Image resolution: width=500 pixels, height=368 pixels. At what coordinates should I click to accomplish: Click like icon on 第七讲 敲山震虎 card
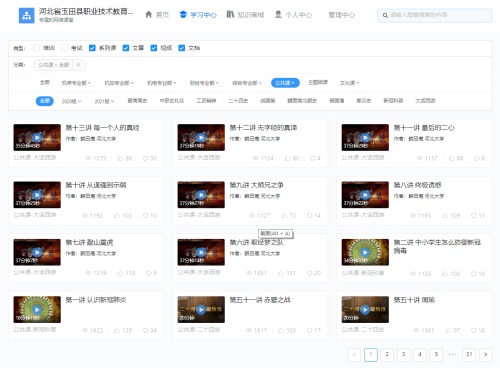[x=120, y=273]
